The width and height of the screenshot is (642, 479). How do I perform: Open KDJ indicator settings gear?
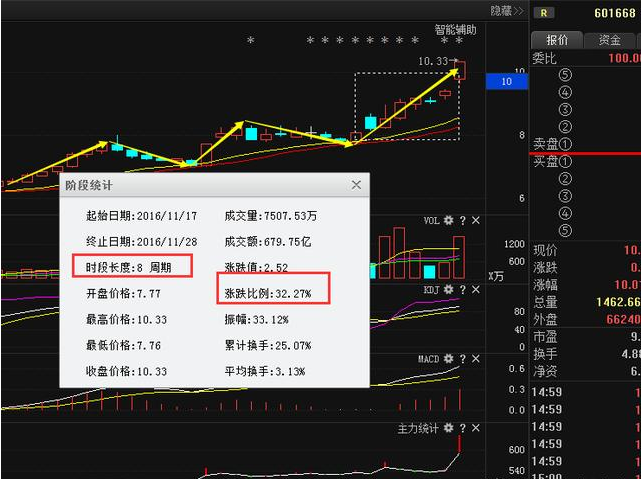449,289
